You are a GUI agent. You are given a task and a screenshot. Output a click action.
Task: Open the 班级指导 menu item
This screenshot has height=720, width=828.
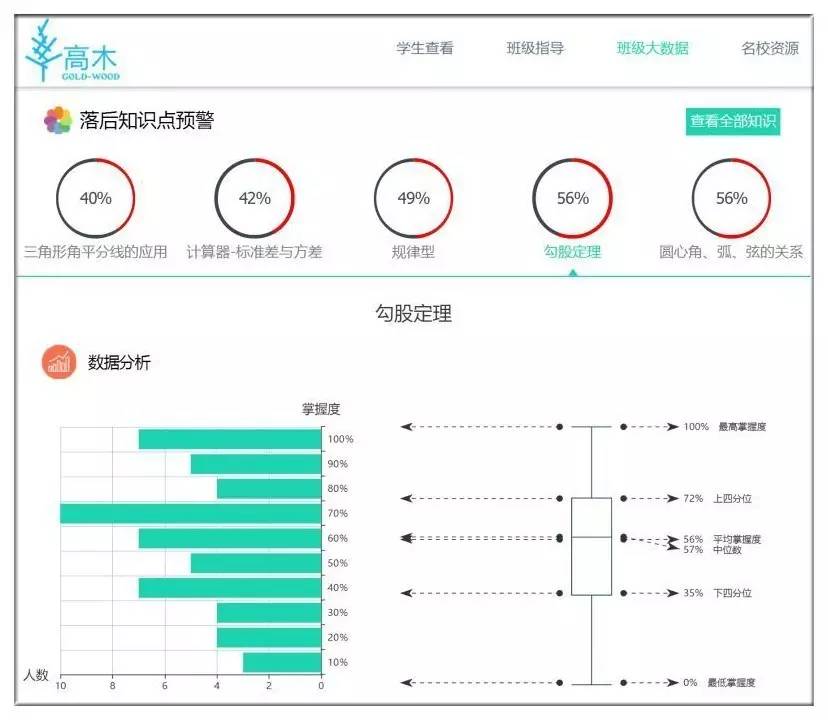[535, 48]
